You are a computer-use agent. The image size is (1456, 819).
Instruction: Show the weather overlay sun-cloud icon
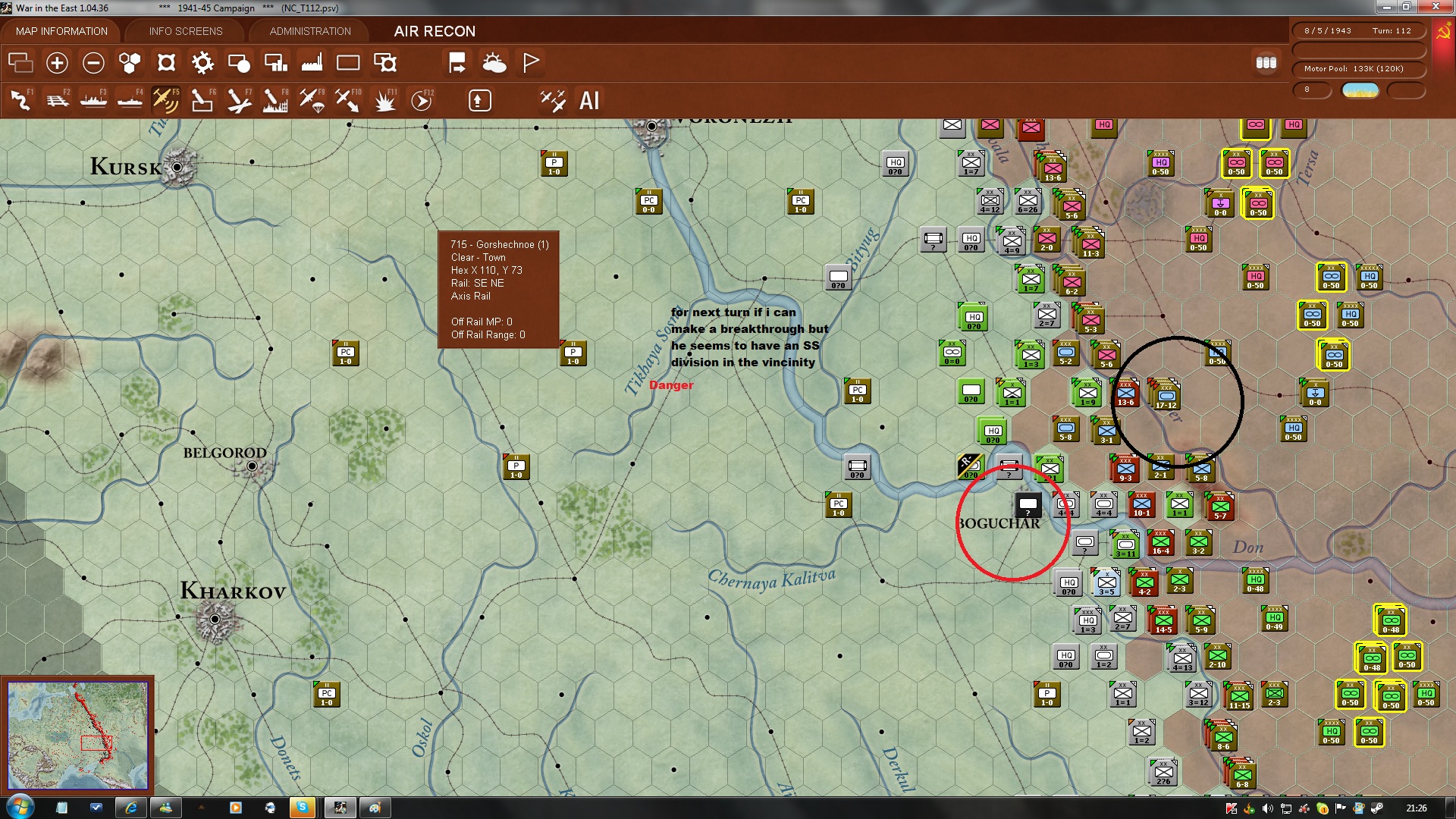[x=494, y=63]
